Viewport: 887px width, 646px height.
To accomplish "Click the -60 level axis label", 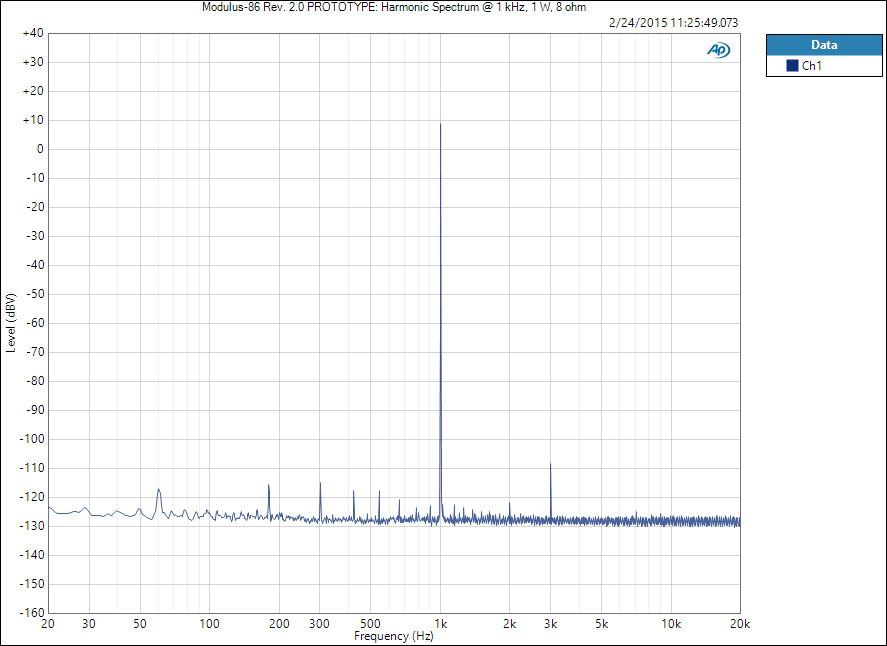I will click(35, 323).
